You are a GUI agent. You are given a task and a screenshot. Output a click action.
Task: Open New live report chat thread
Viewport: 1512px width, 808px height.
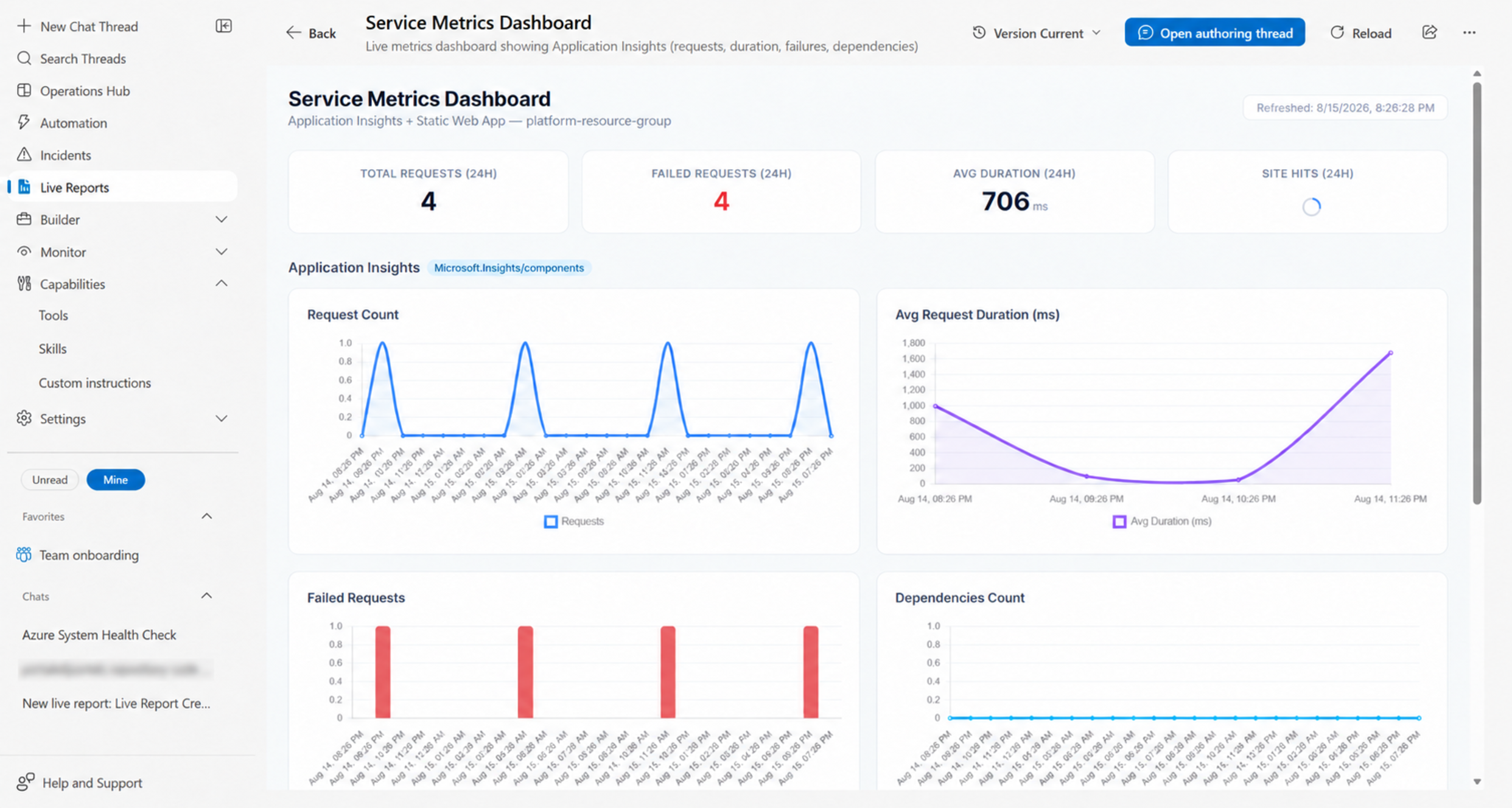click(x=116, y=703)
